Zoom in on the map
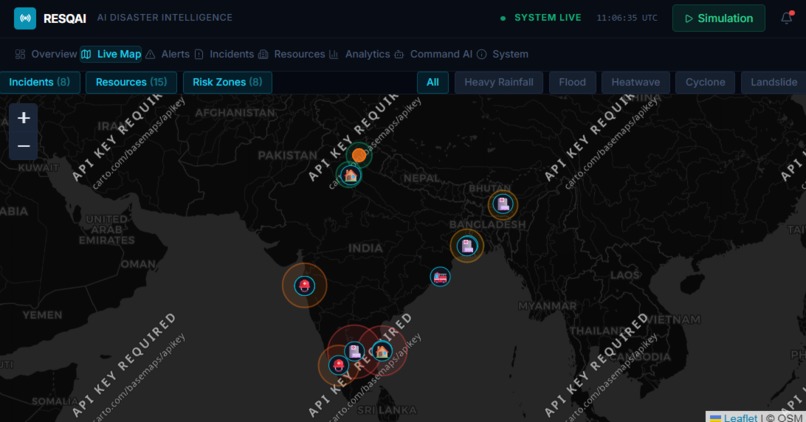Image resolution: width=806 pixels, height=422 pixels. tap(23, 118)
